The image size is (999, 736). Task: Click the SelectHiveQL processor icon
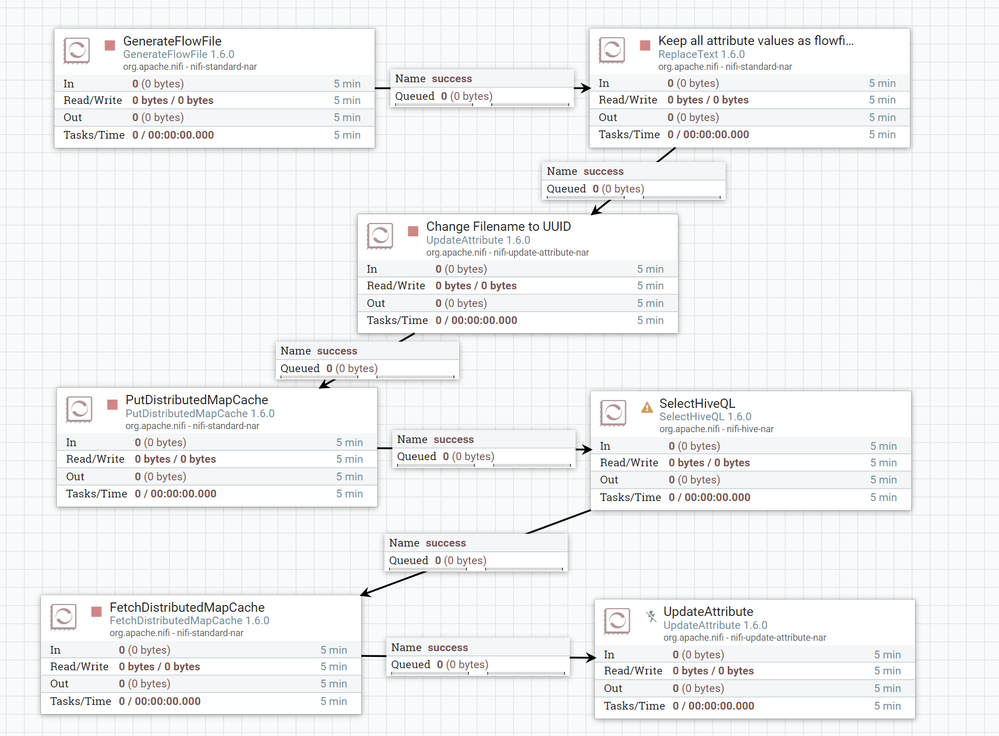click(613, 414)
